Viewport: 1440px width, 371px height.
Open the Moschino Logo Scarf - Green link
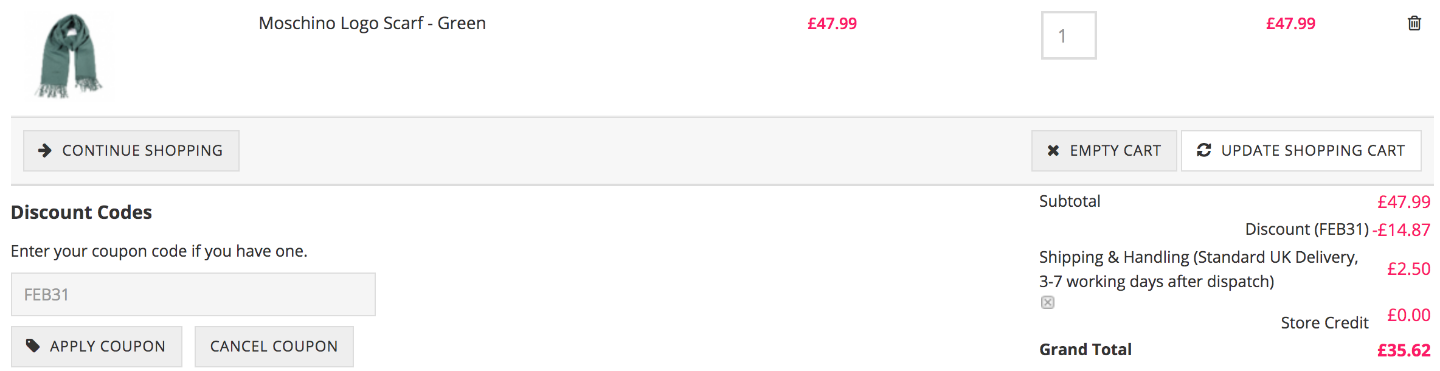point(372,23)
